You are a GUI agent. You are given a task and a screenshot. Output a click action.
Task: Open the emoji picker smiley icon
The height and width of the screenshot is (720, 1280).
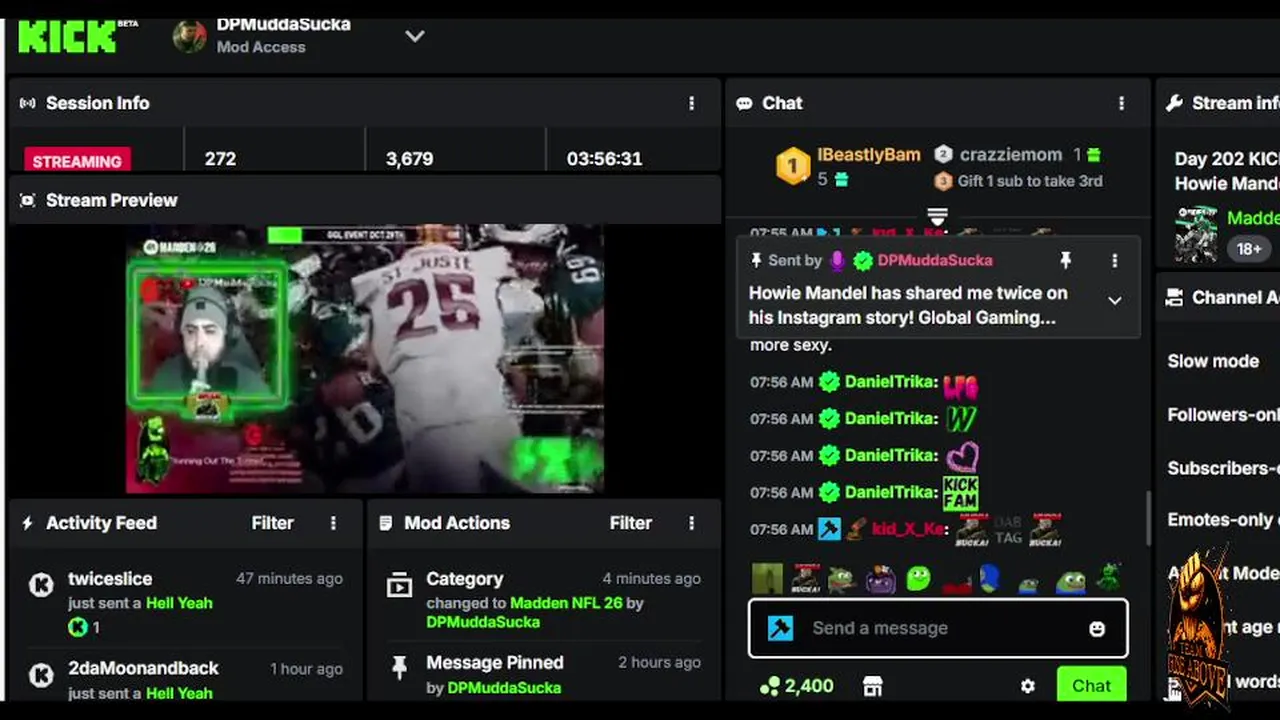(x=1097, y=628)
